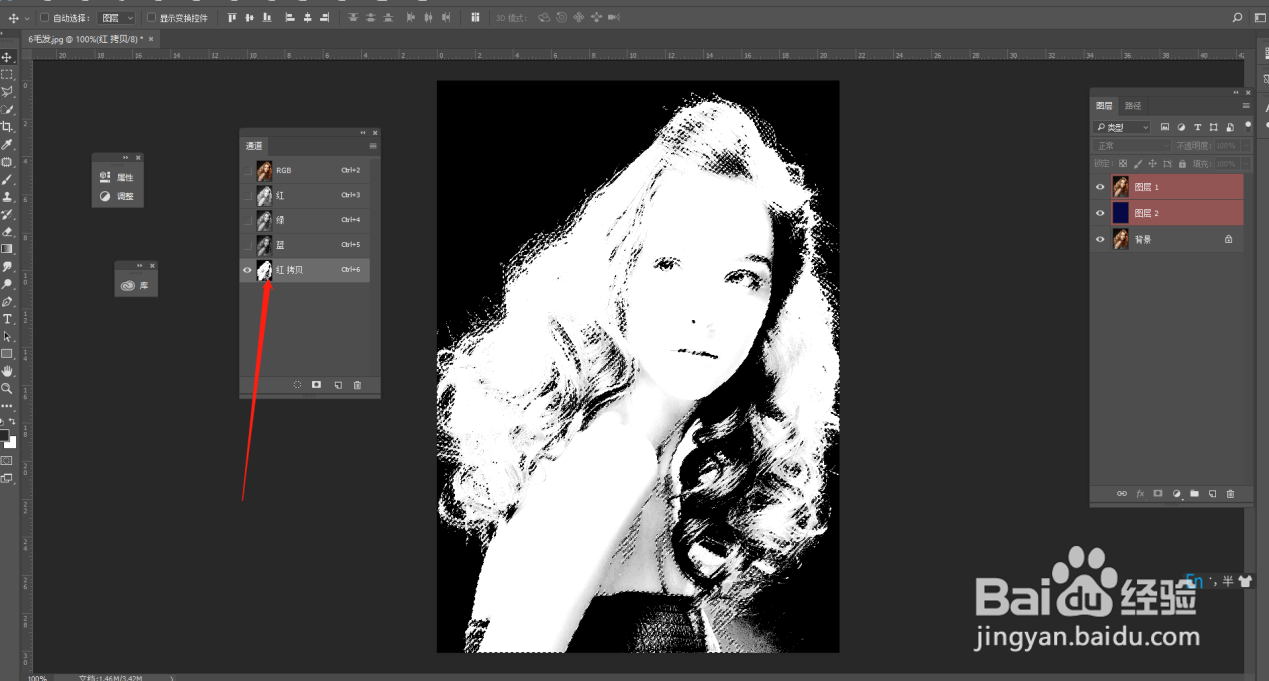Screen dimensions: 1269x681
Task: Open the 调整 adjustments panel
Action: coord(118,196)
